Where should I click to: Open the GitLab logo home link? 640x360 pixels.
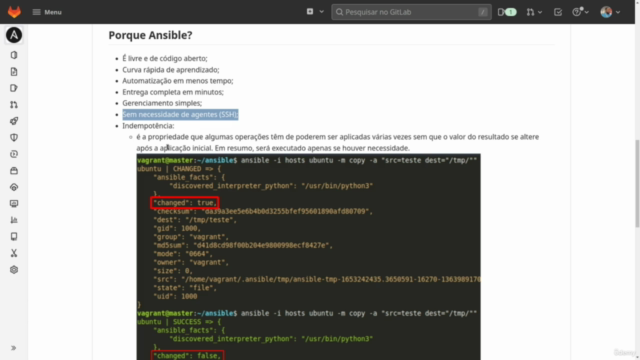point(14,12)
